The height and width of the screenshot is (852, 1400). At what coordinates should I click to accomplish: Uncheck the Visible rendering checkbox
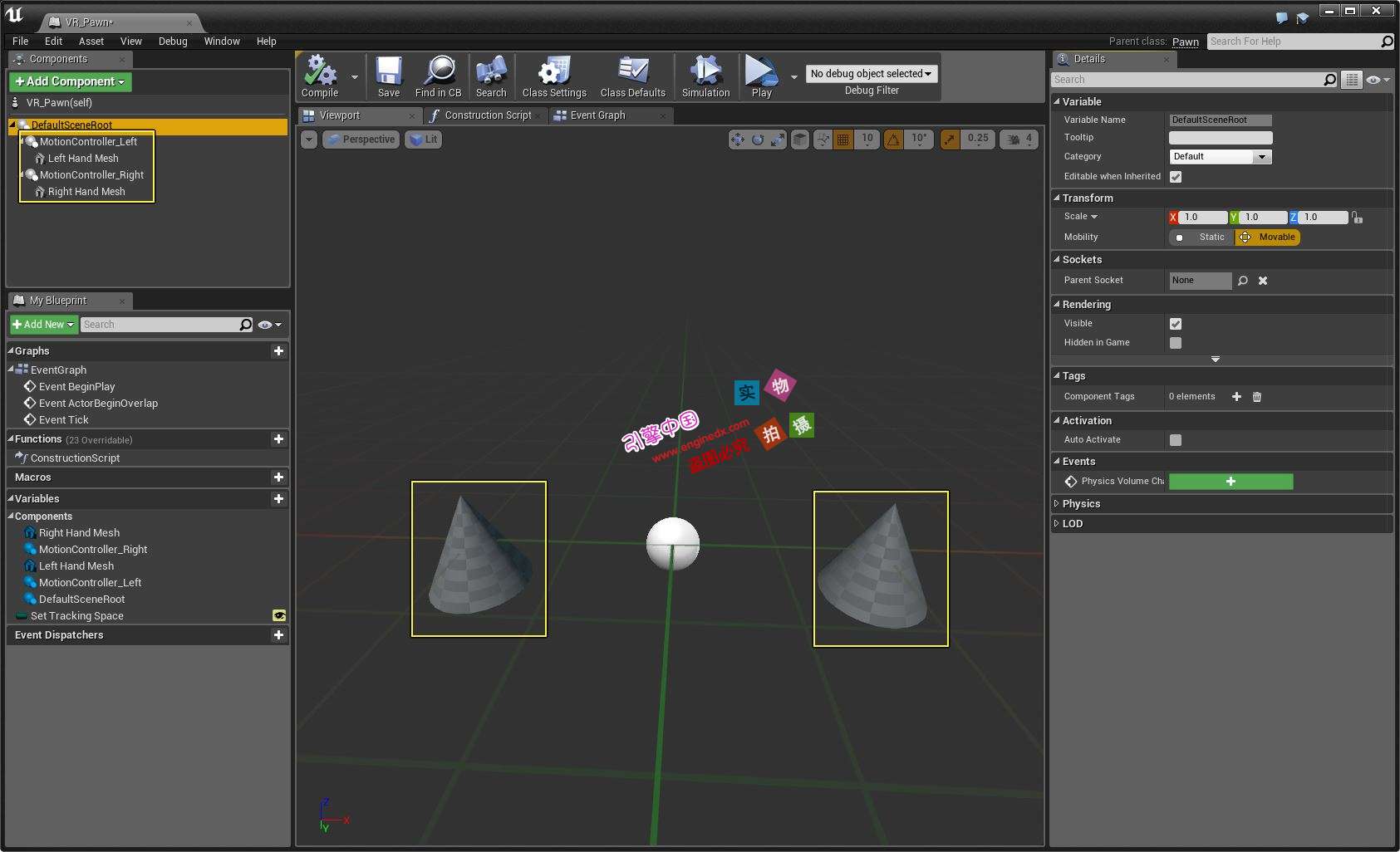[1176, 324]
